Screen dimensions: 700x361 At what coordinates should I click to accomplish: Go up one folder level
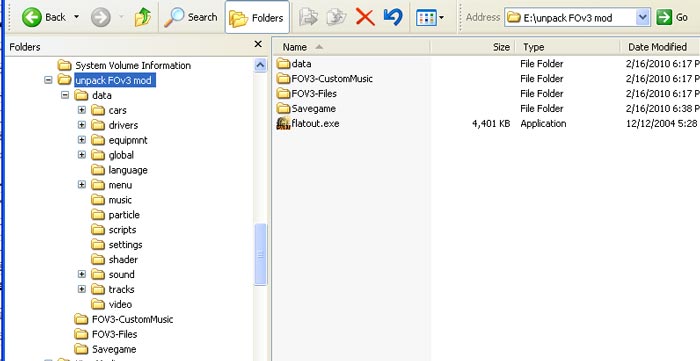(x=142, y=17)
